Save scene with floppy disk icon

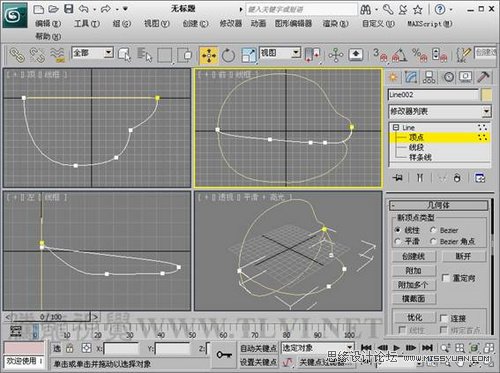pos(68,9)
